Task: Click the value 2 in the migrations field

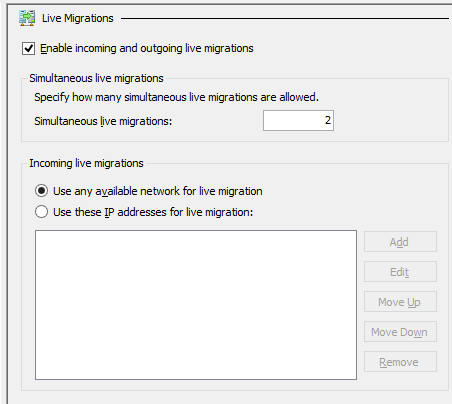Action: click(328, 120)
